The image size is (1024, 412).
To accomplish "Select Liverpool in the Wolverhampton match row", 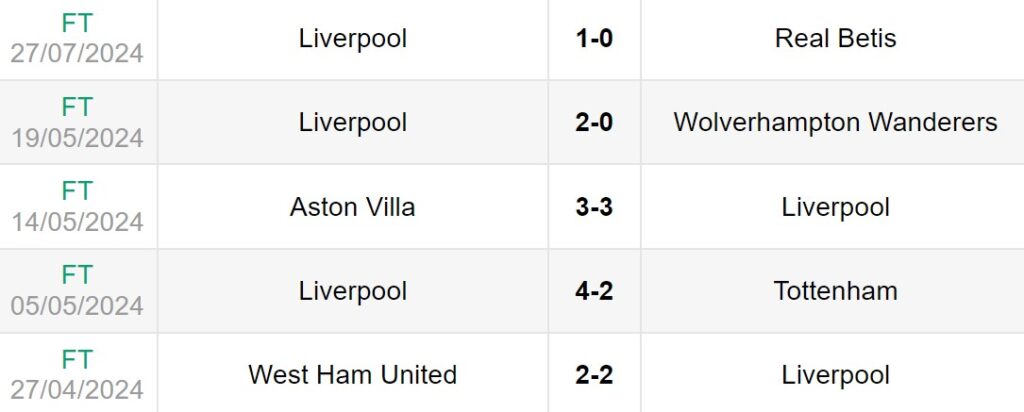I will (x=352, y=123).
